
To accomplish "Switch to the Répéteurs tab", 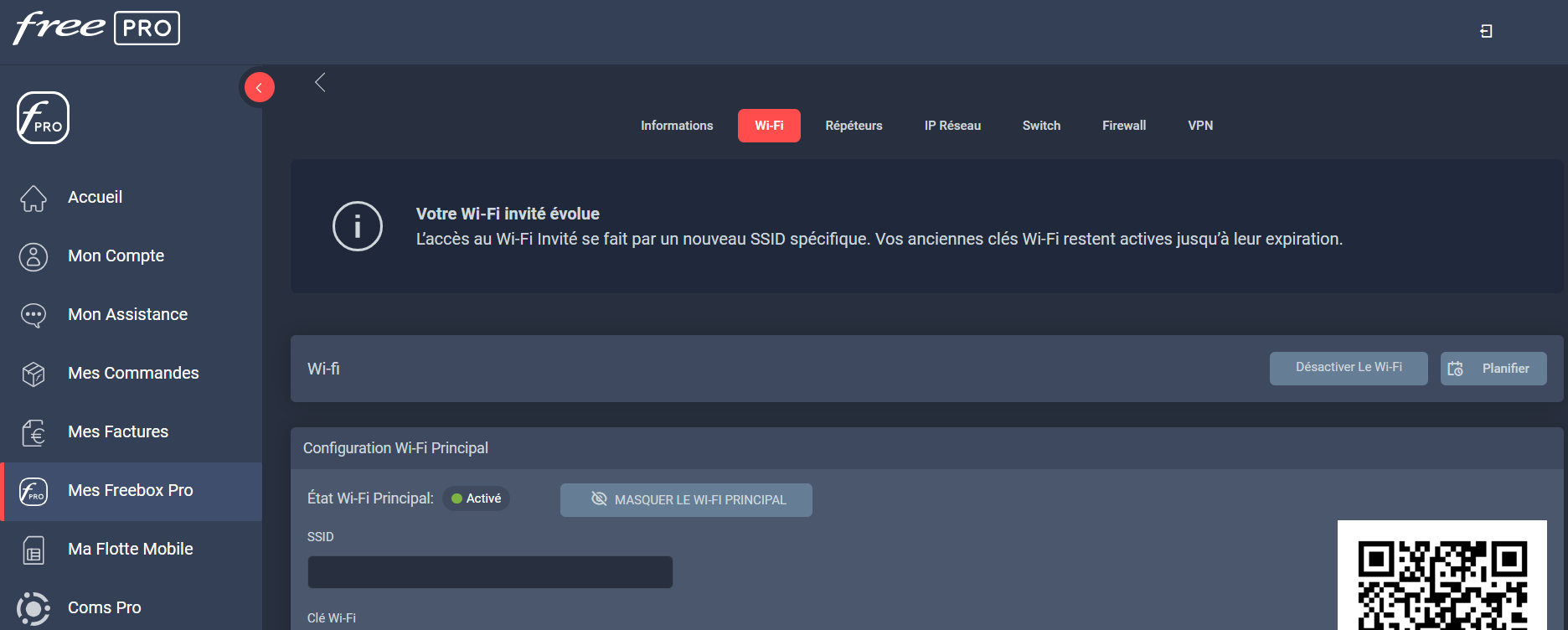I will pos(854,126).
